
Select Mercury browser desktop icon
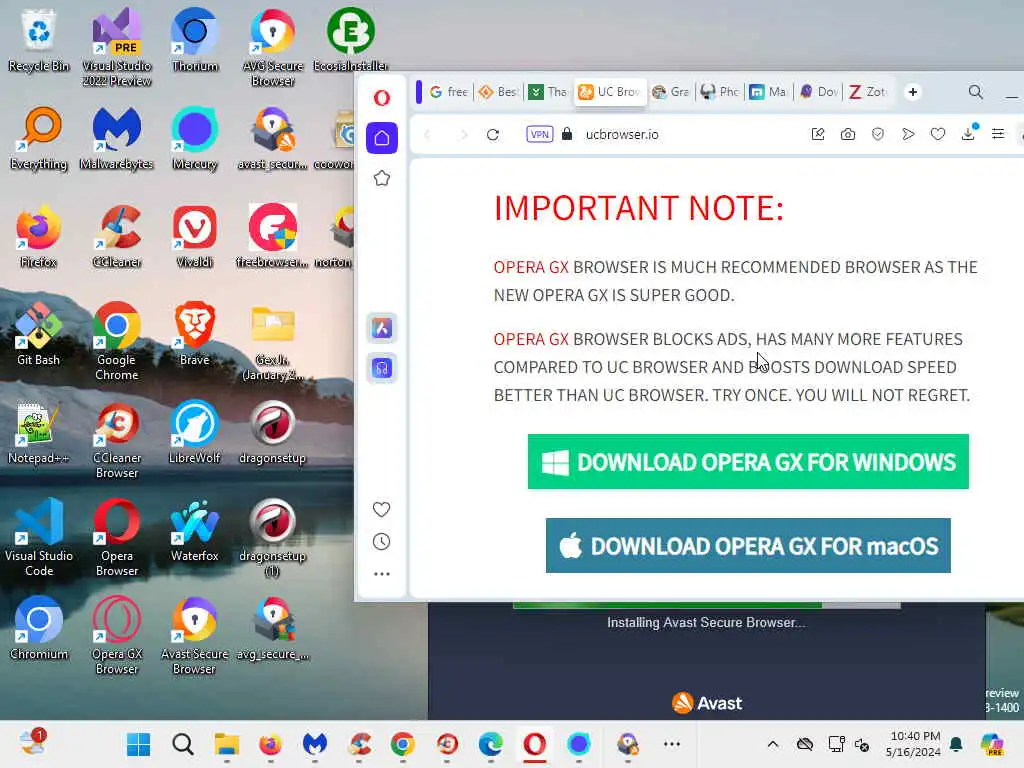pos(195,138)
